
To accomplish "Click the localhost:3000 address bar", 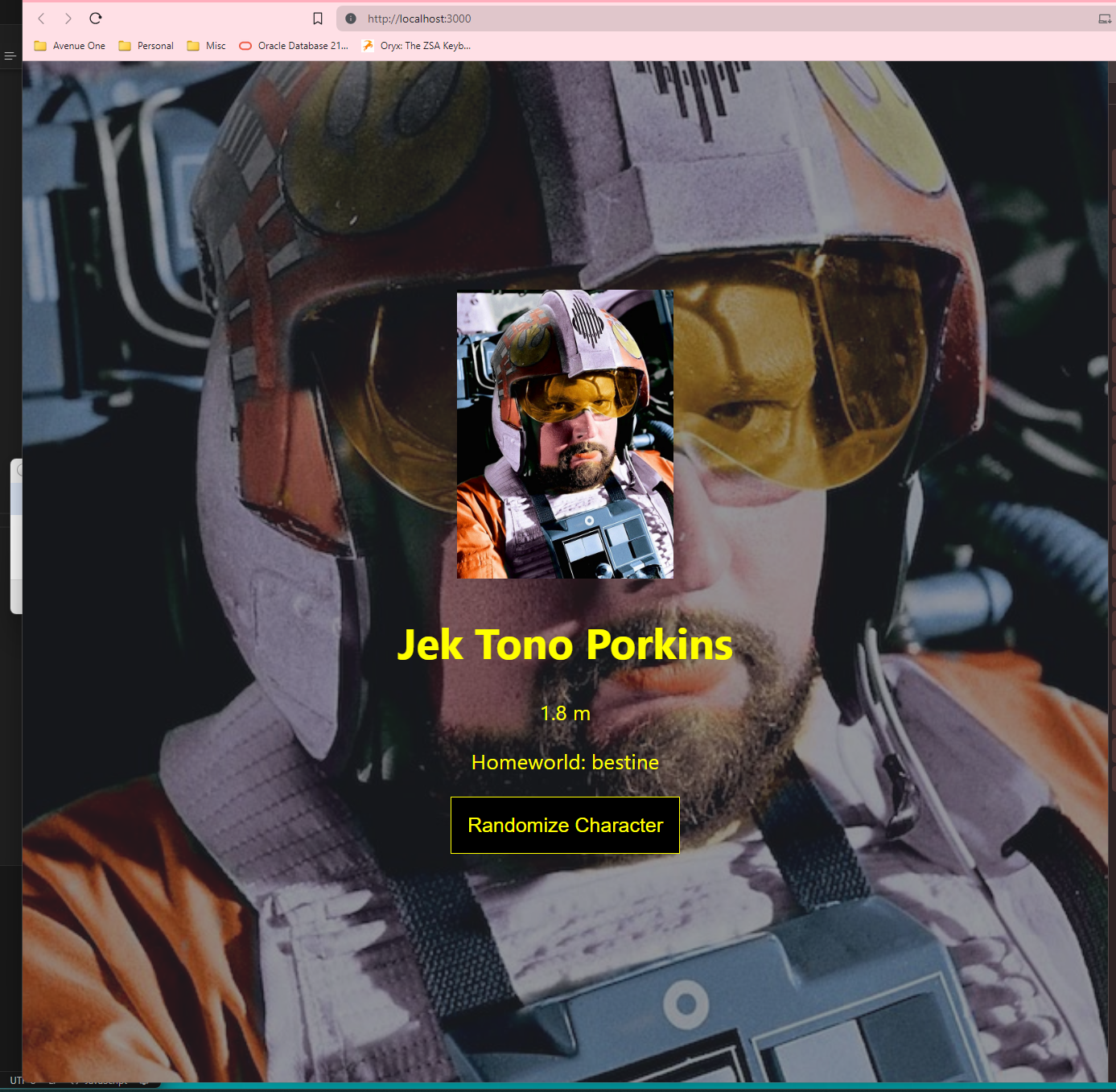I will pos(724,19).
